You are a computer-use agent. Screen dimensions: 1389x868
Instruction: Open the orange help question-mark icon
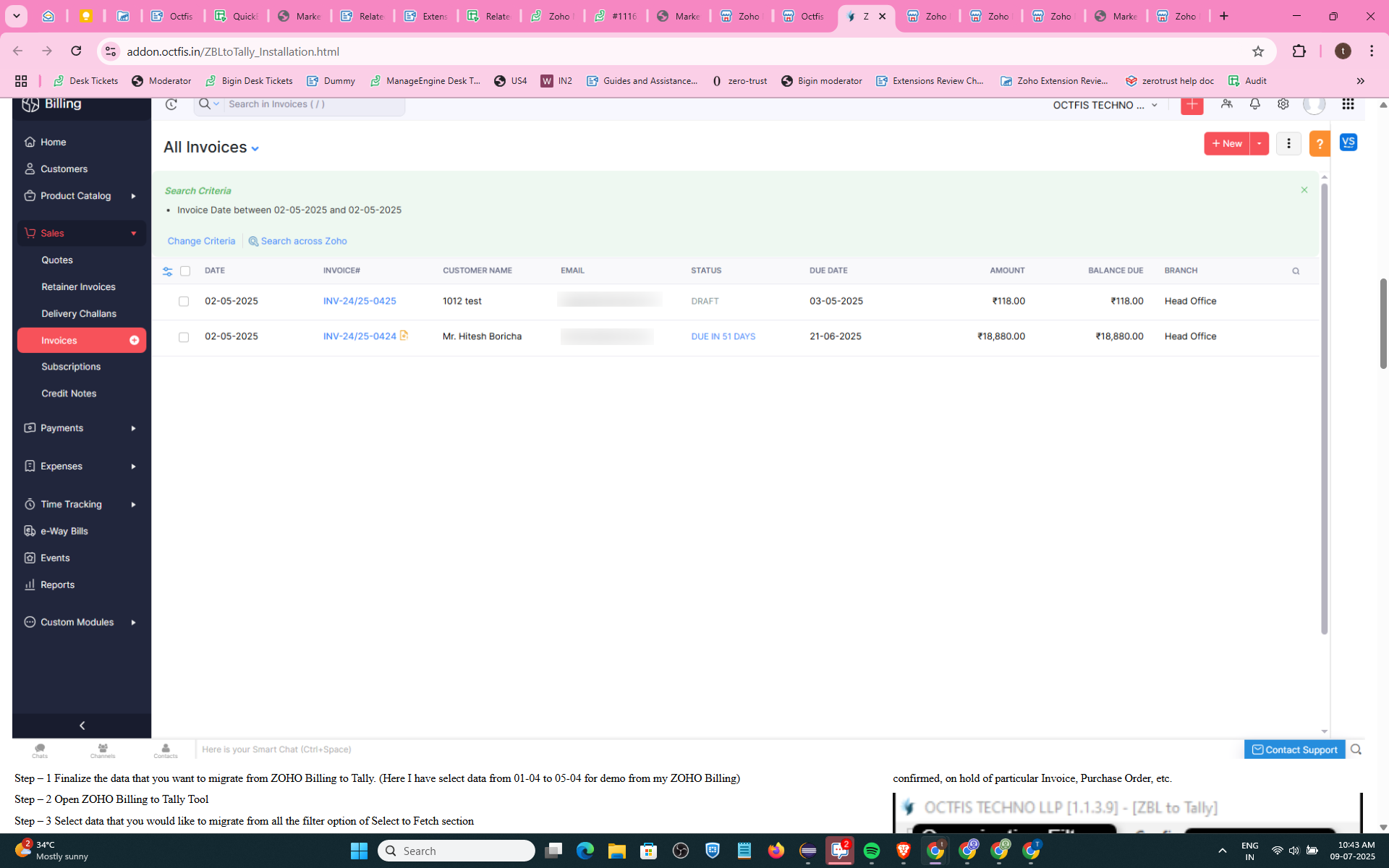click(1320, 144)
